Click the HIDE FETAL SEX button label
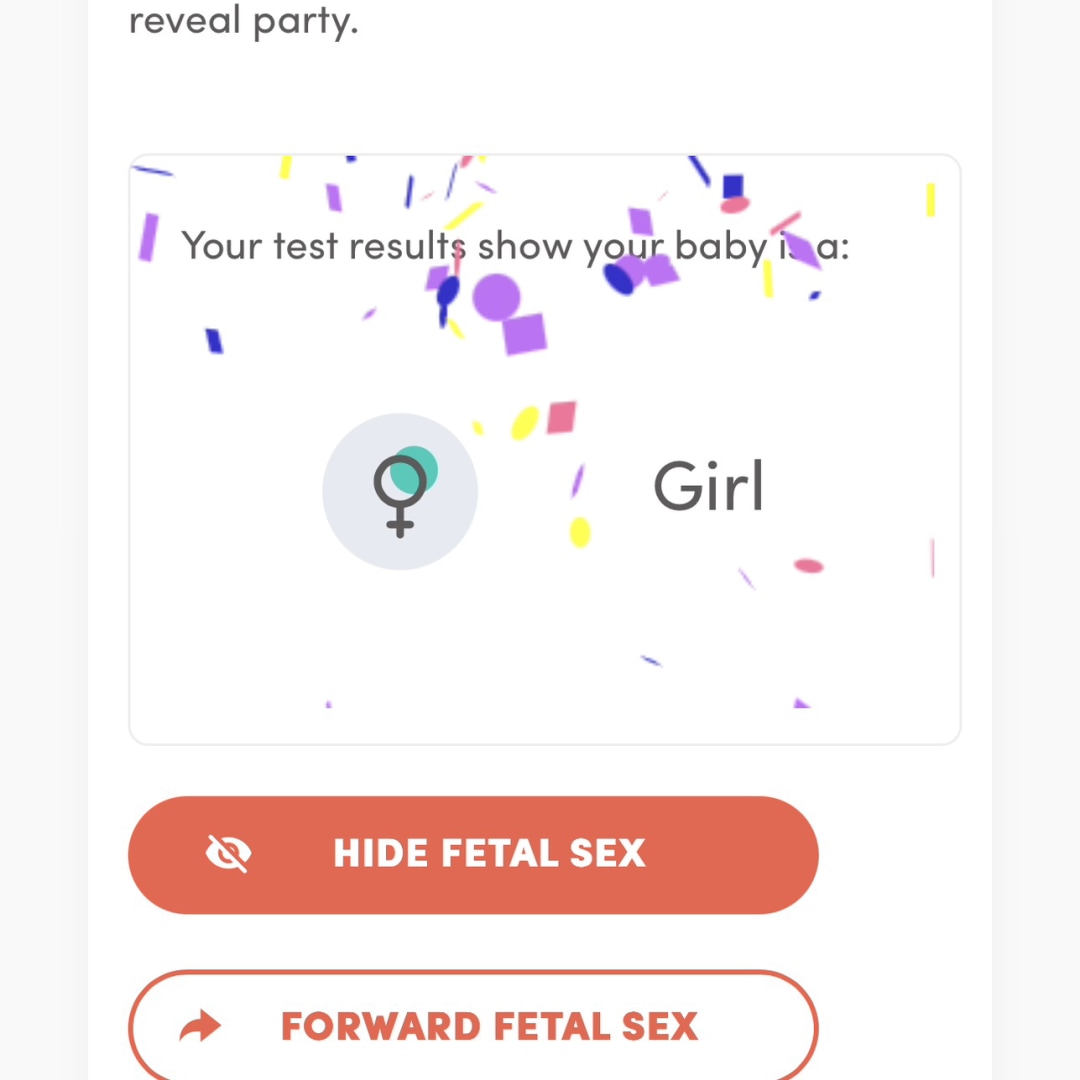The image size is (1080, 1080). (x=489, y=853)
